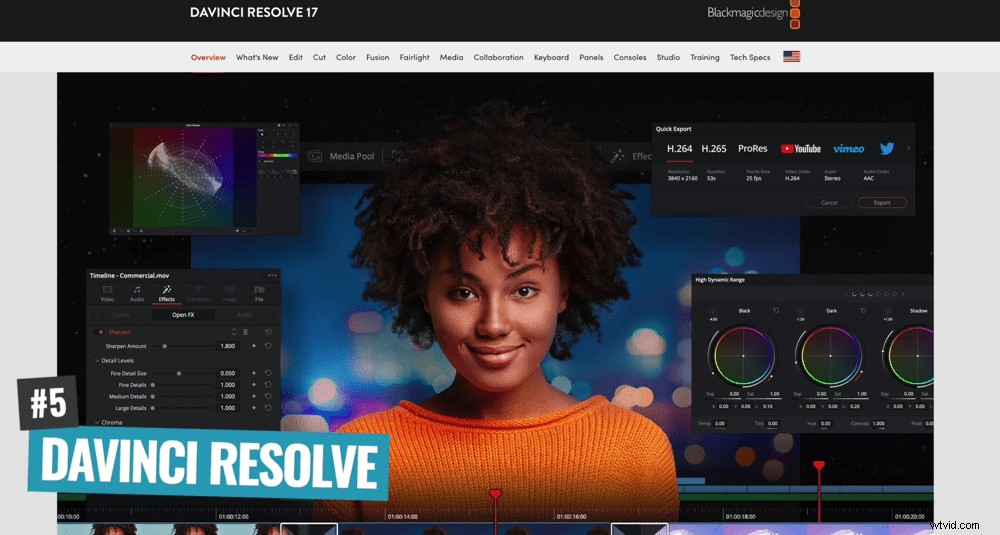Click the Dark color wheel center
This screenshot has width=1000, height=535.
pyautogui.click(x=830, y=356)
